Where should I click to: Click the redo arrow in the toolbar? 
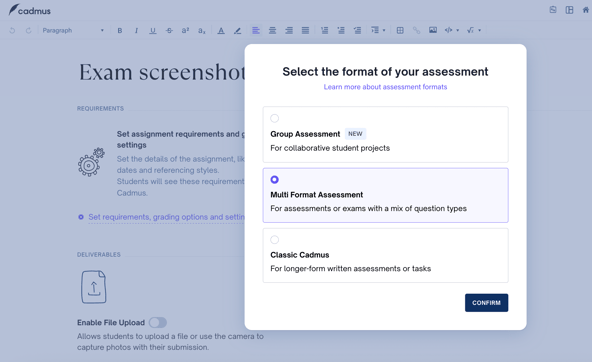click(28, 31)
